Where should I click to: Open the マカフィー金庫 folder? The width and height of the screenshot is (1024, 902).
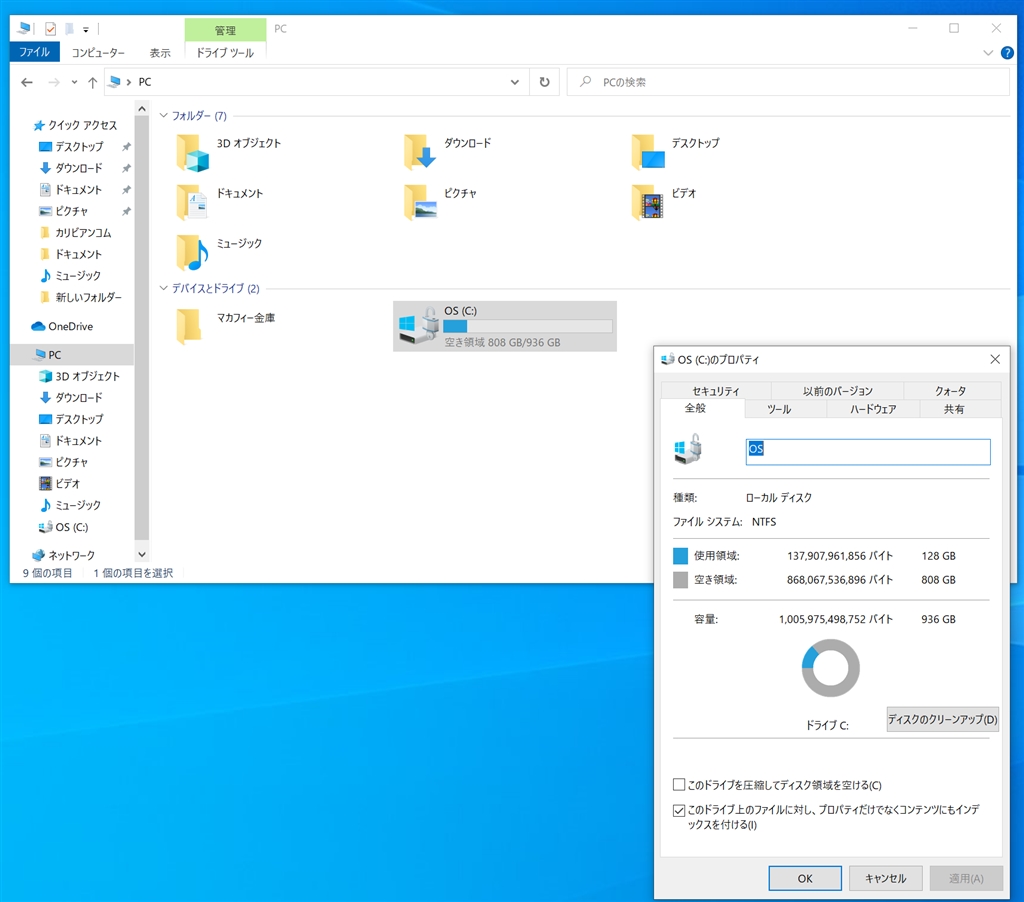[x=189, y=326]
